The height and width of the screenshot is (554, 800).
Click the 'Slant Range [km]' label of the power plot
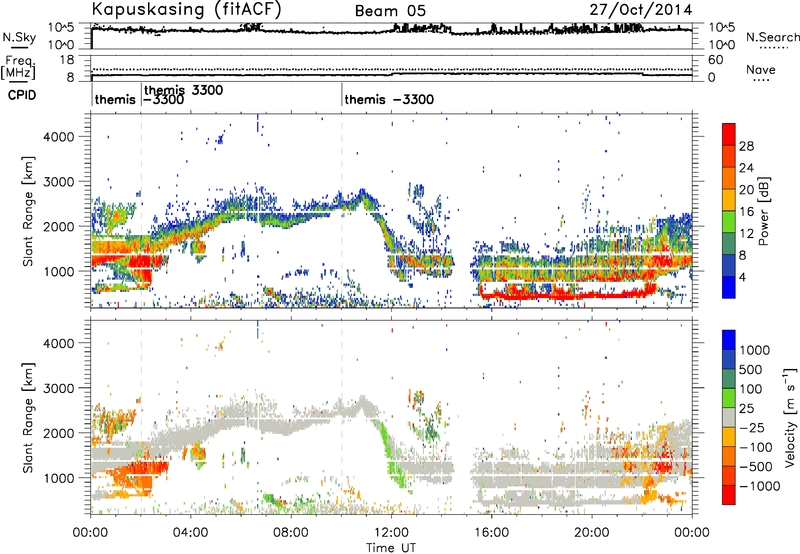pyautogui.click(x=28, y=211)
